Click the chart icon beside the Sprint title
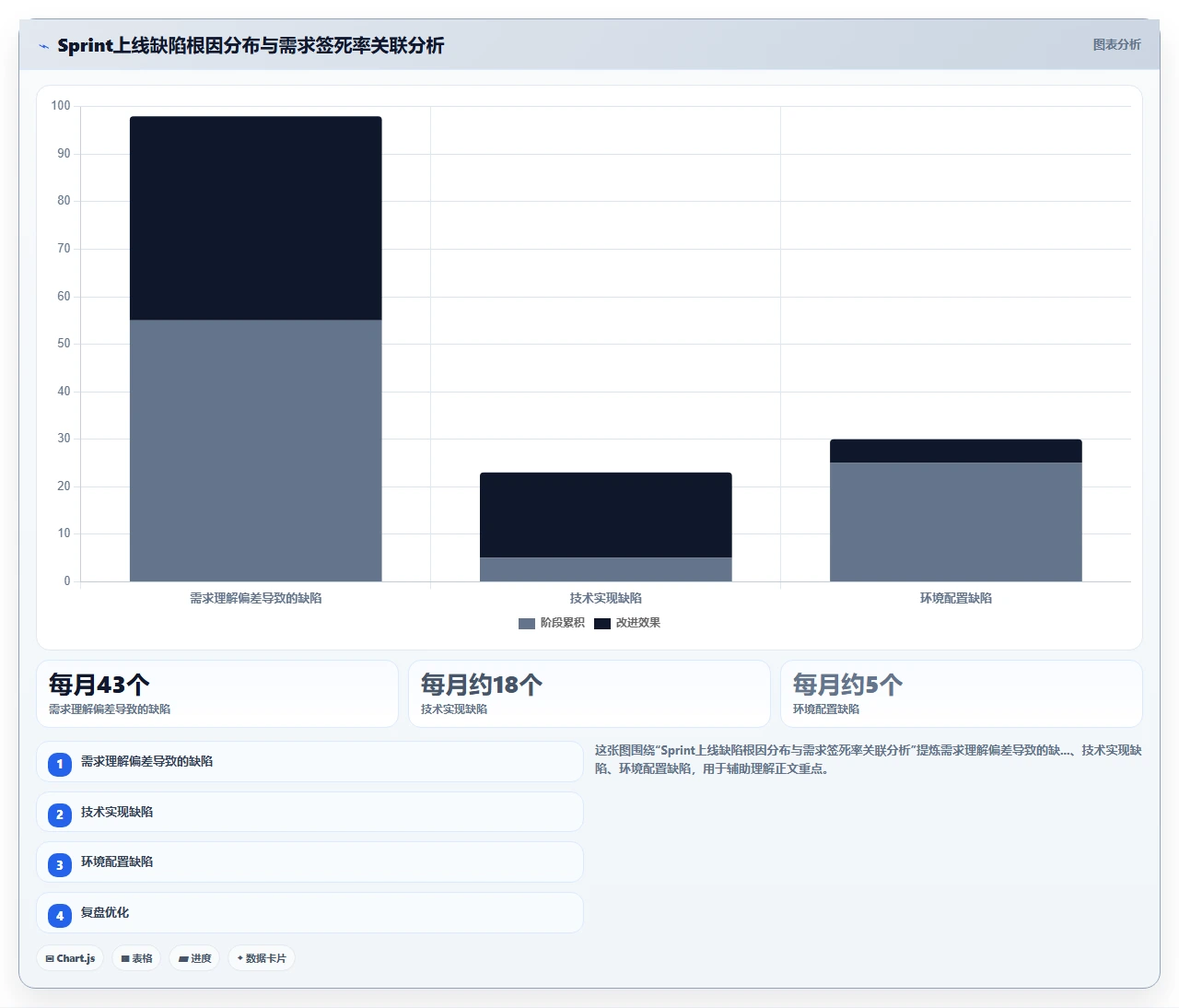The image size is (1179, 1008). (43, 46)
